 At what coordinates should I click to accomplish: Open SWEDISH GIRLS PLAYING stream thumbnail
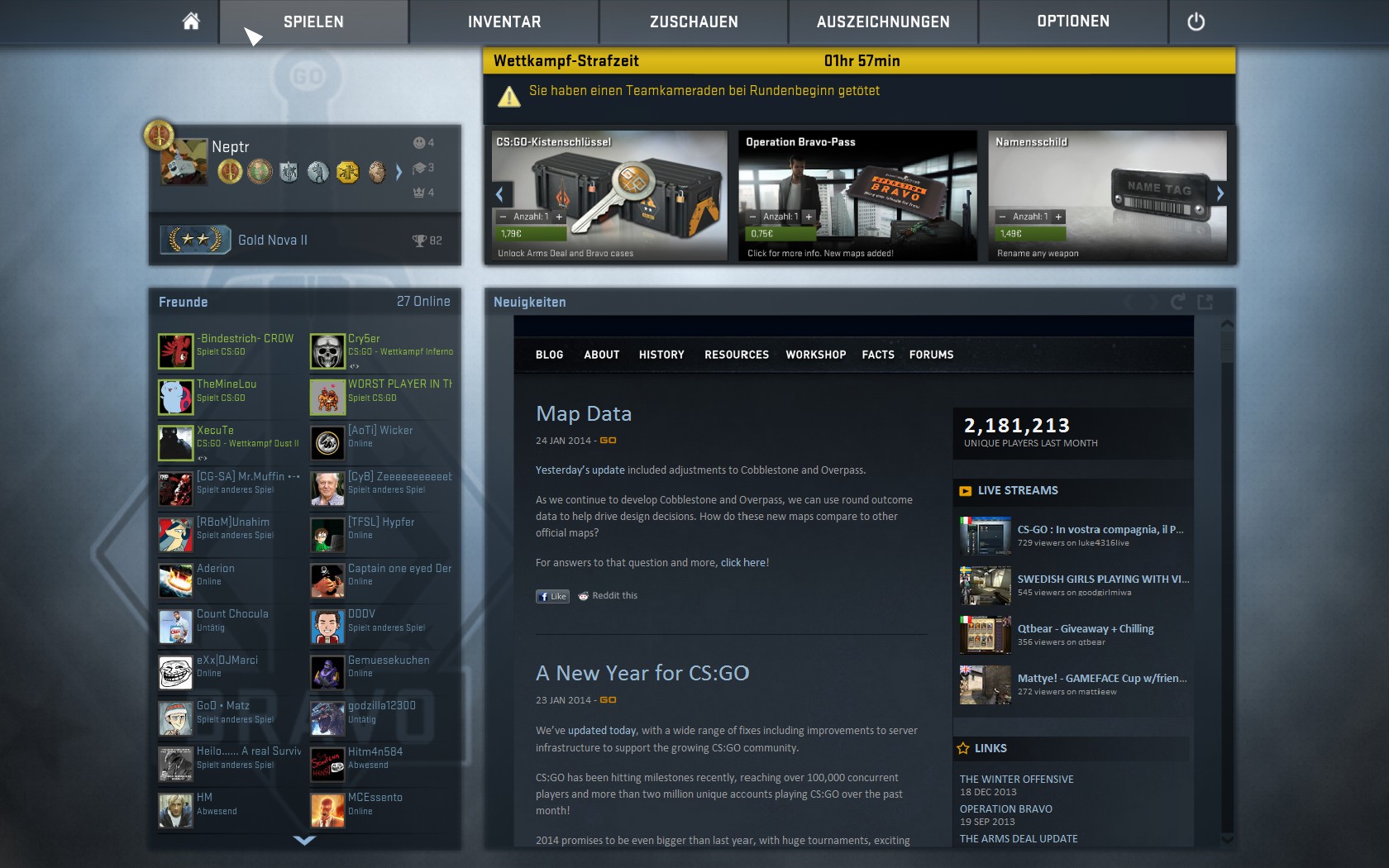click(985, 585)
